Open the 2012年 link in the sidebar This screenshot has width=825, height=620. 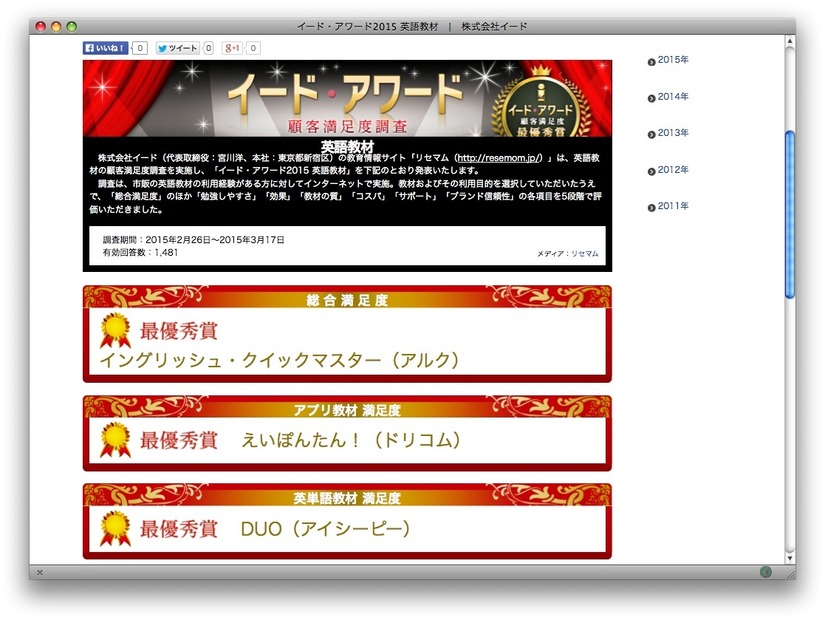673,169
